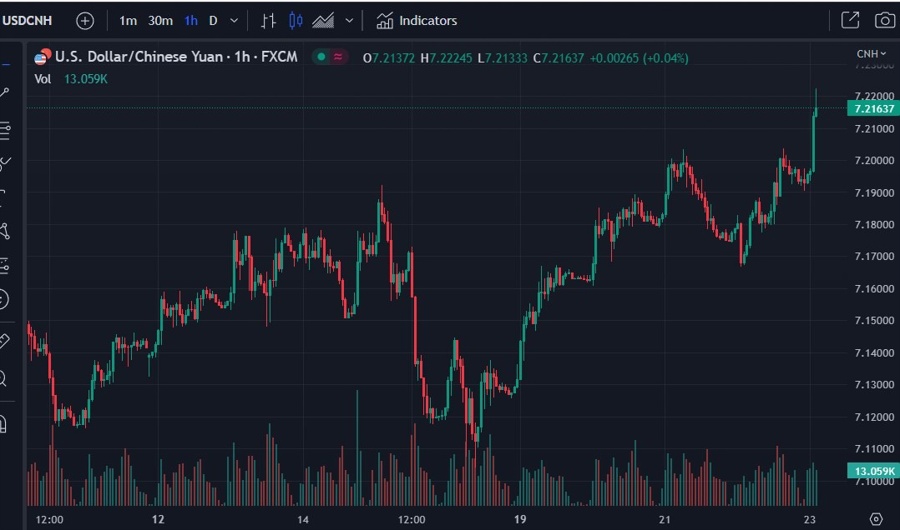The image size is (900, 530).
Task: Click the US/China flag symbol logo
Action: 42,57
